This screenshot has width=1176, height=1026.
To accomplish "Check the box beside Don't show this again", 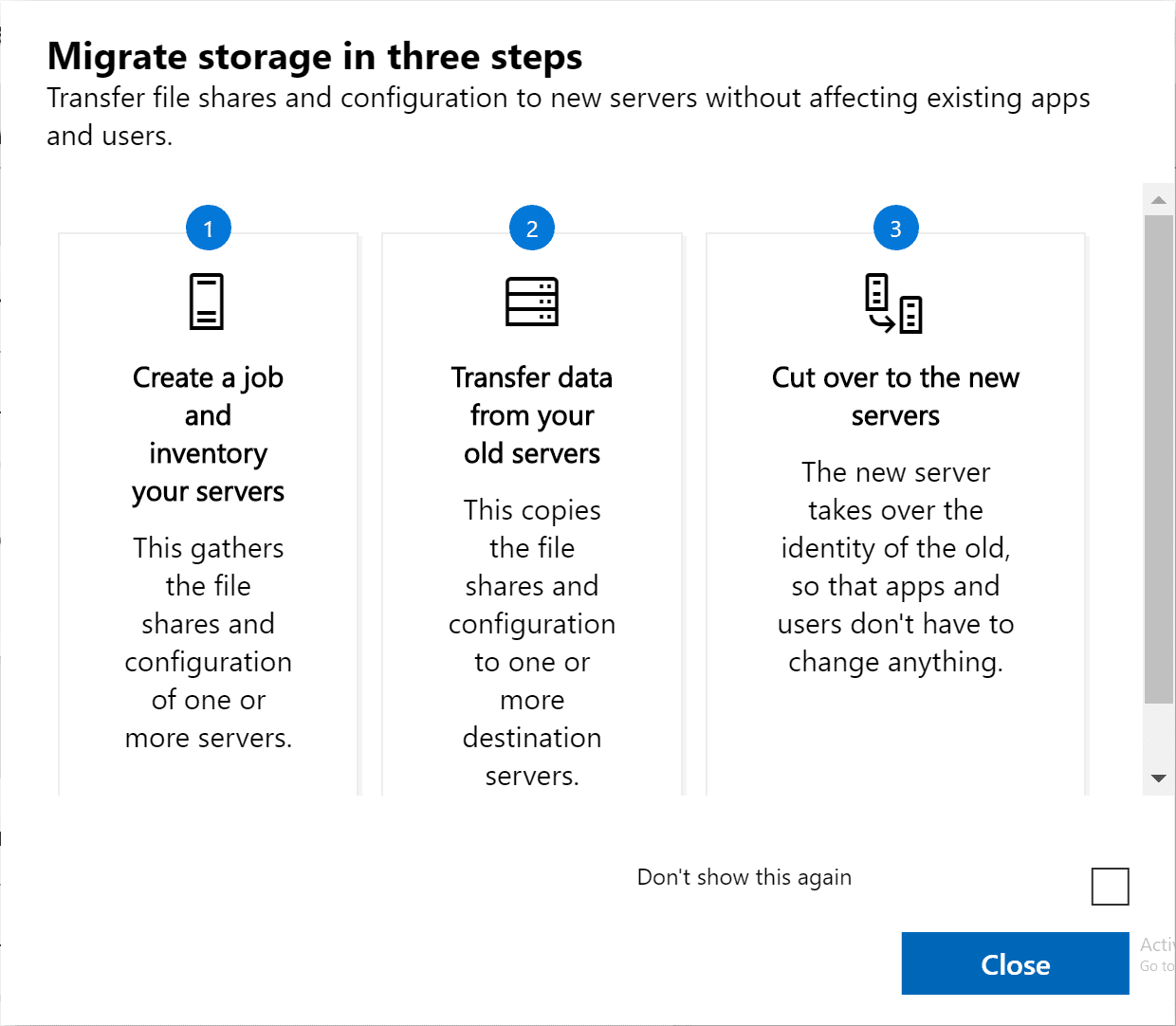I will (x=1110, y=887).
